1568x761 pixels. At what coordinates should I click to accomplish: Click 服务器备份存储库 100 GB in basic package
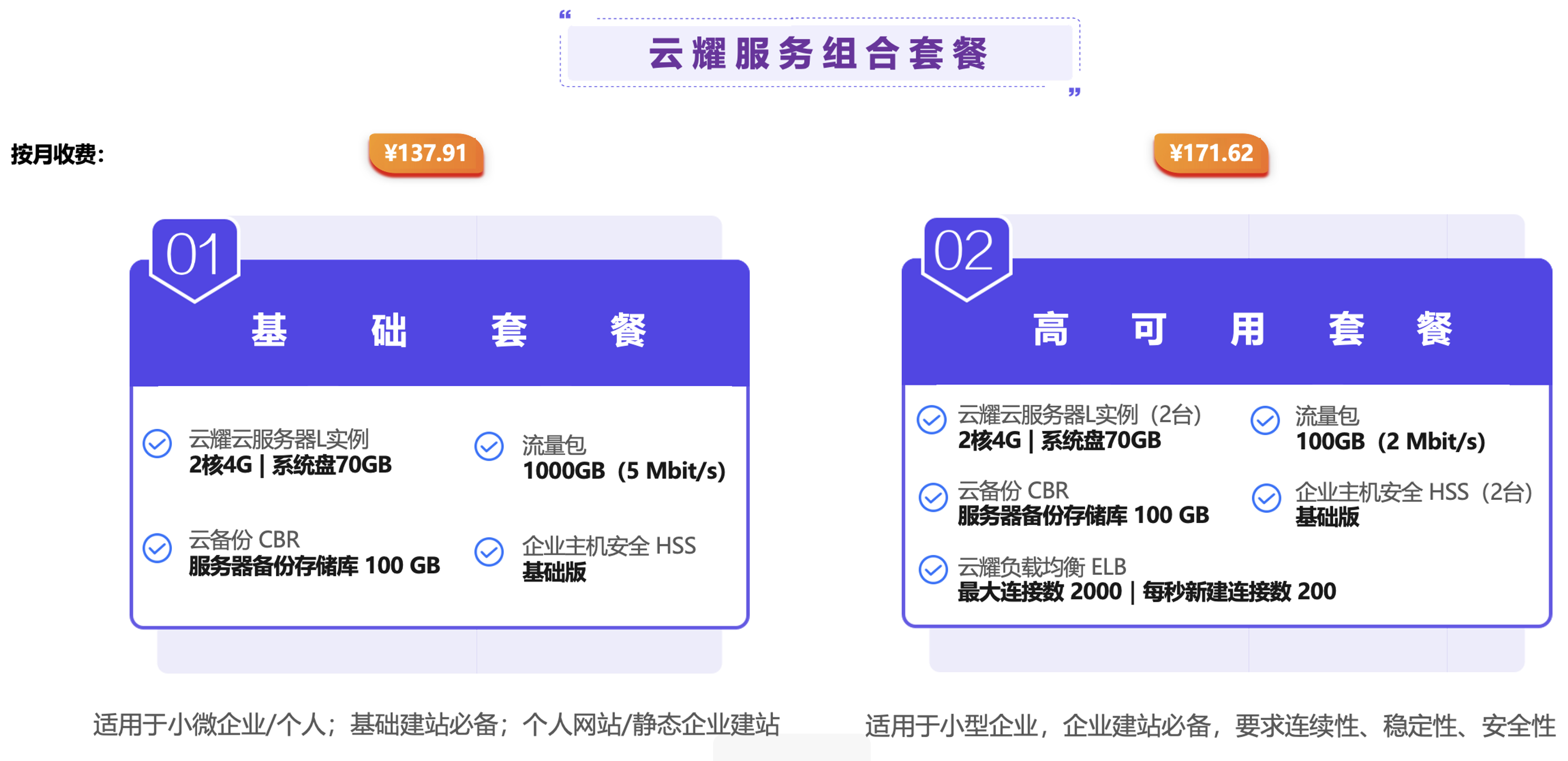coord(314,565)
